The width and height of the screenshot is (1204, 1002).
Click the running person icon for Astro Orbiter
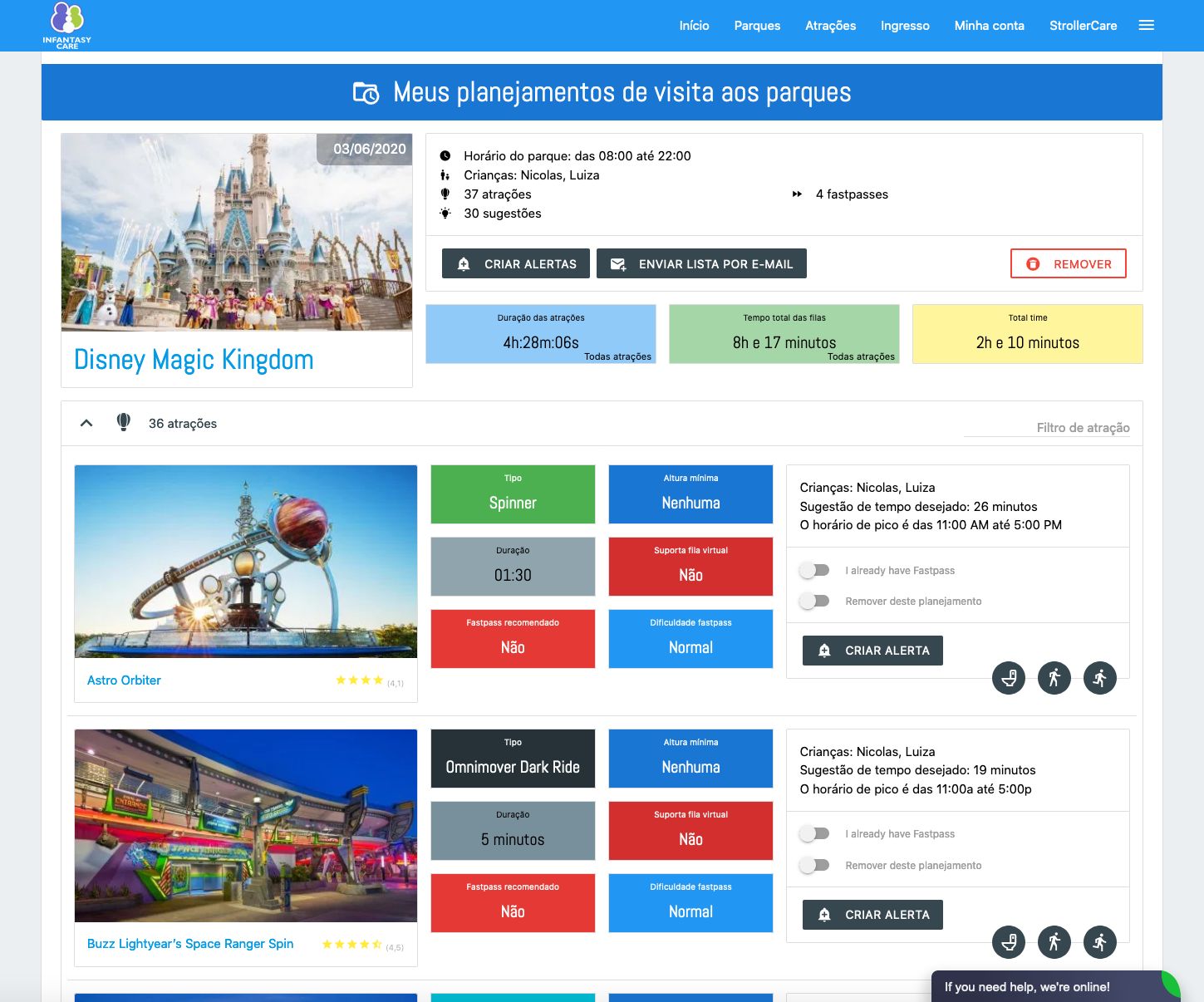1100,678
